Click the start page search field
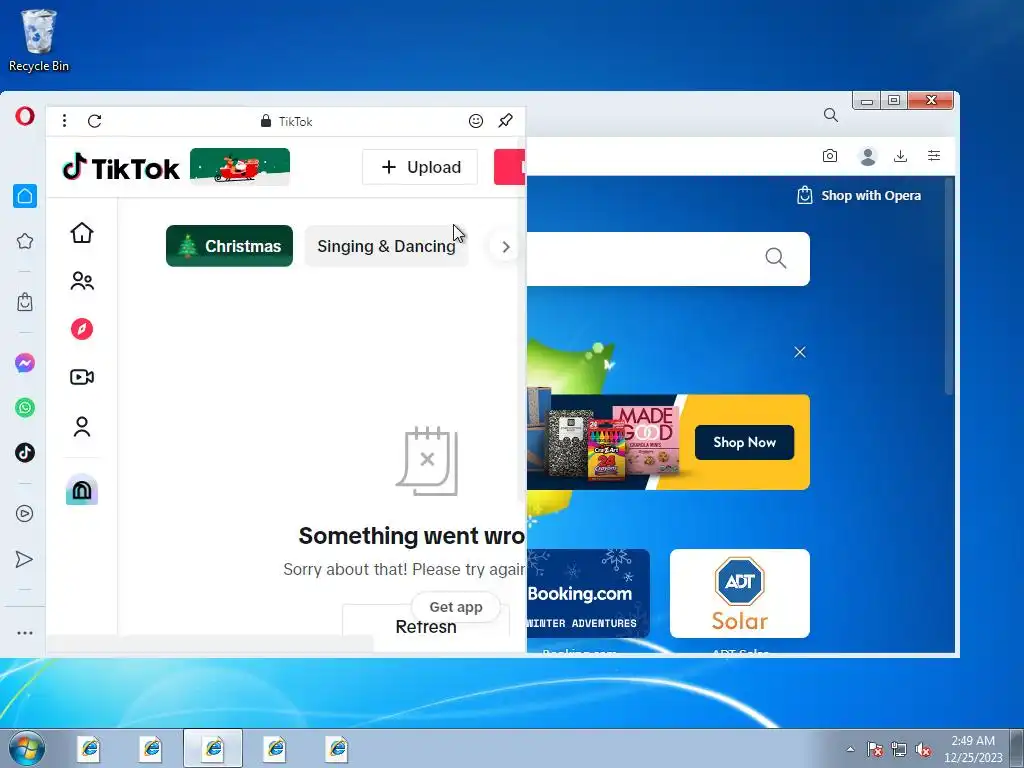1024x768 pixels. click(668, 259)
